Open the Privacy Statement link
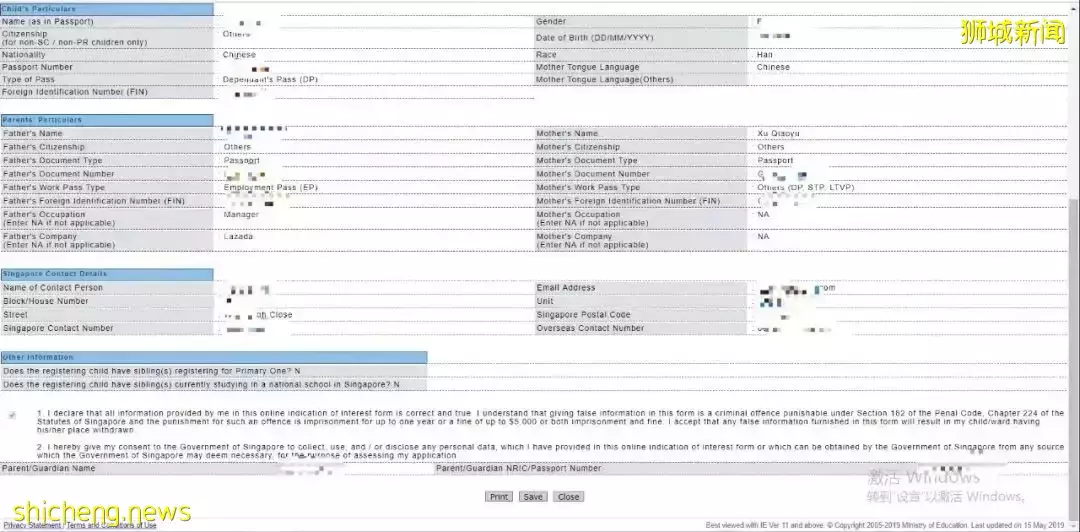The image size is (1080, 532). [x=31, y=525]
